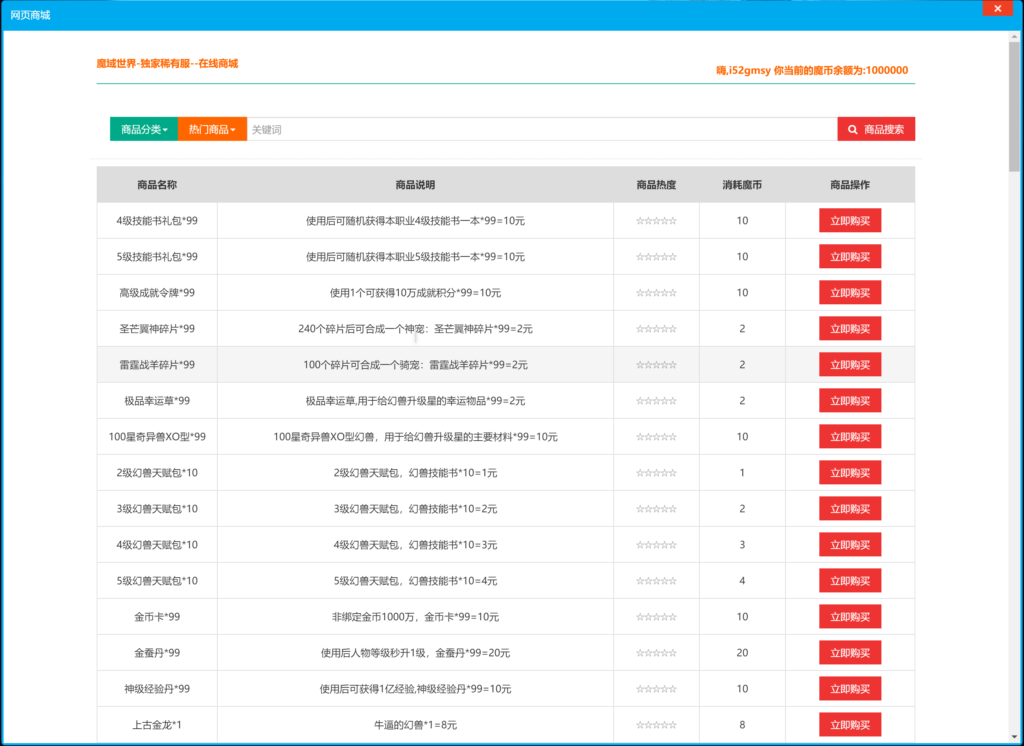This screenshot has height=746, width=1024.
Task: Click the 网页商城 window title
Action: [30, 14]
